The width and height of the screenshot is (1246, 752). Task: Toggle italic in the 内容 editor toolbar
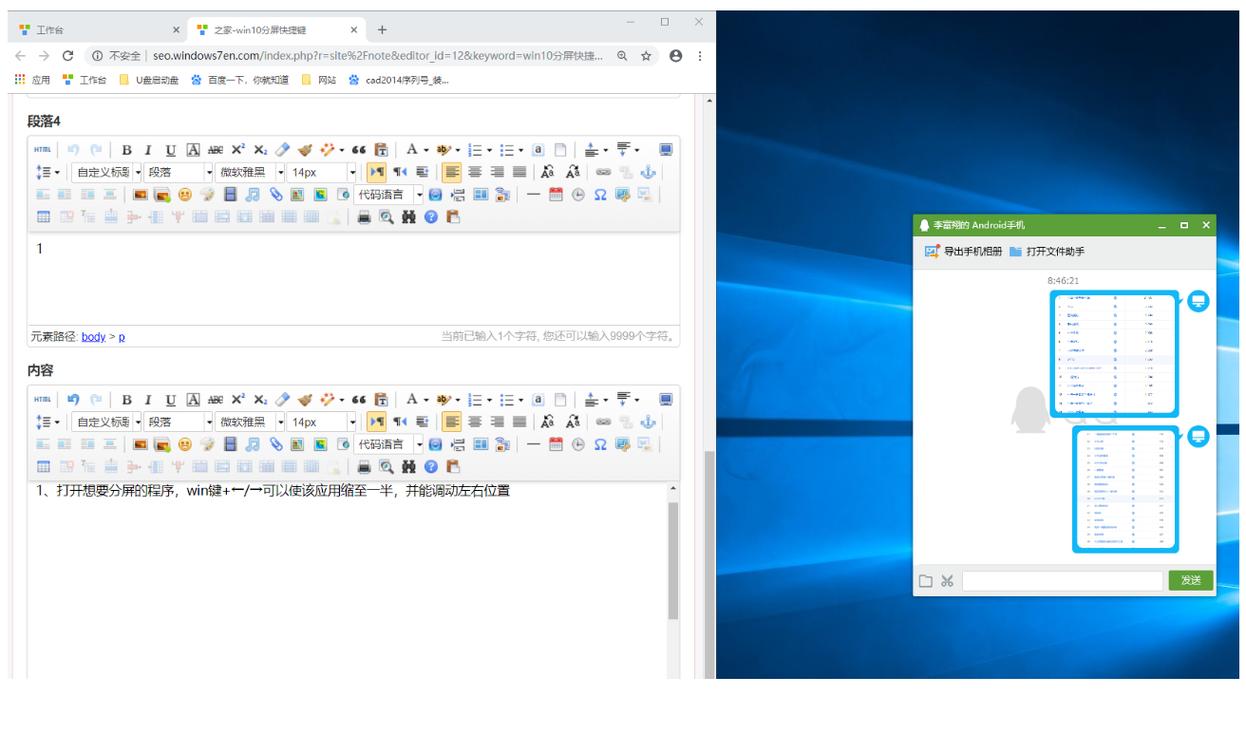click(x=148, y=400)
